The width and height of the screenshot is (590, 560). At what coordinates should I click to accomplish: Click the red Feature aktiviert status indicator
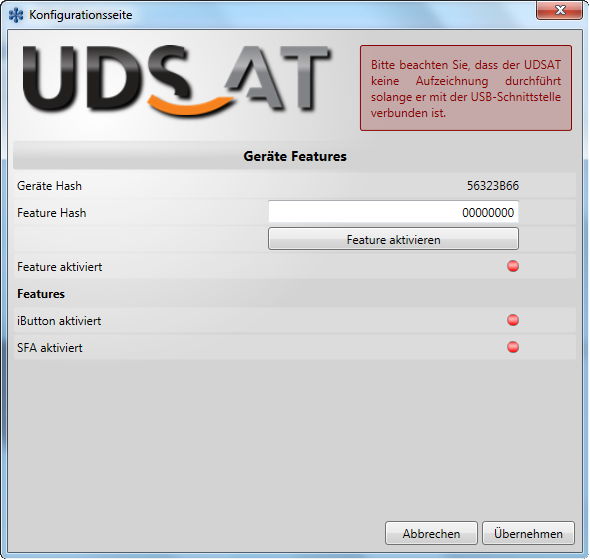tap(513, 266)
